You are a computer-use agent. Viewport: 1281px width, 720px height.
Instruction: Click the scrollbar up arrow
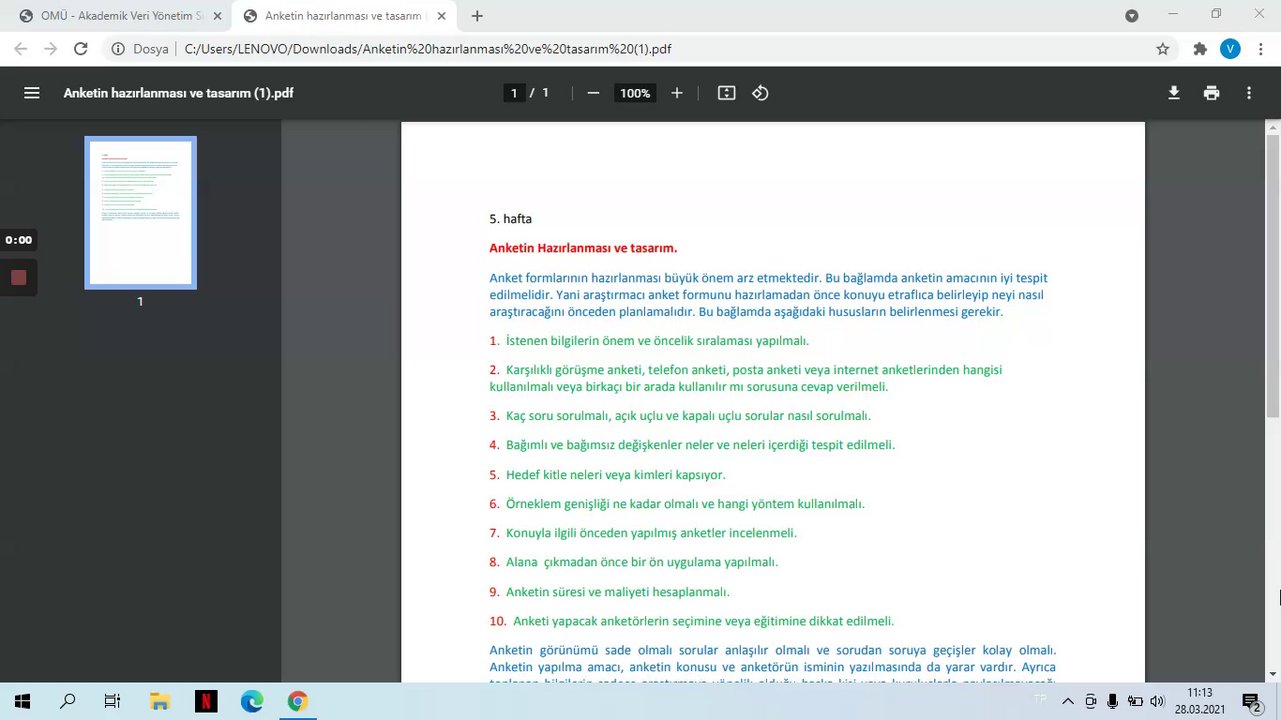coord(1272,128)
